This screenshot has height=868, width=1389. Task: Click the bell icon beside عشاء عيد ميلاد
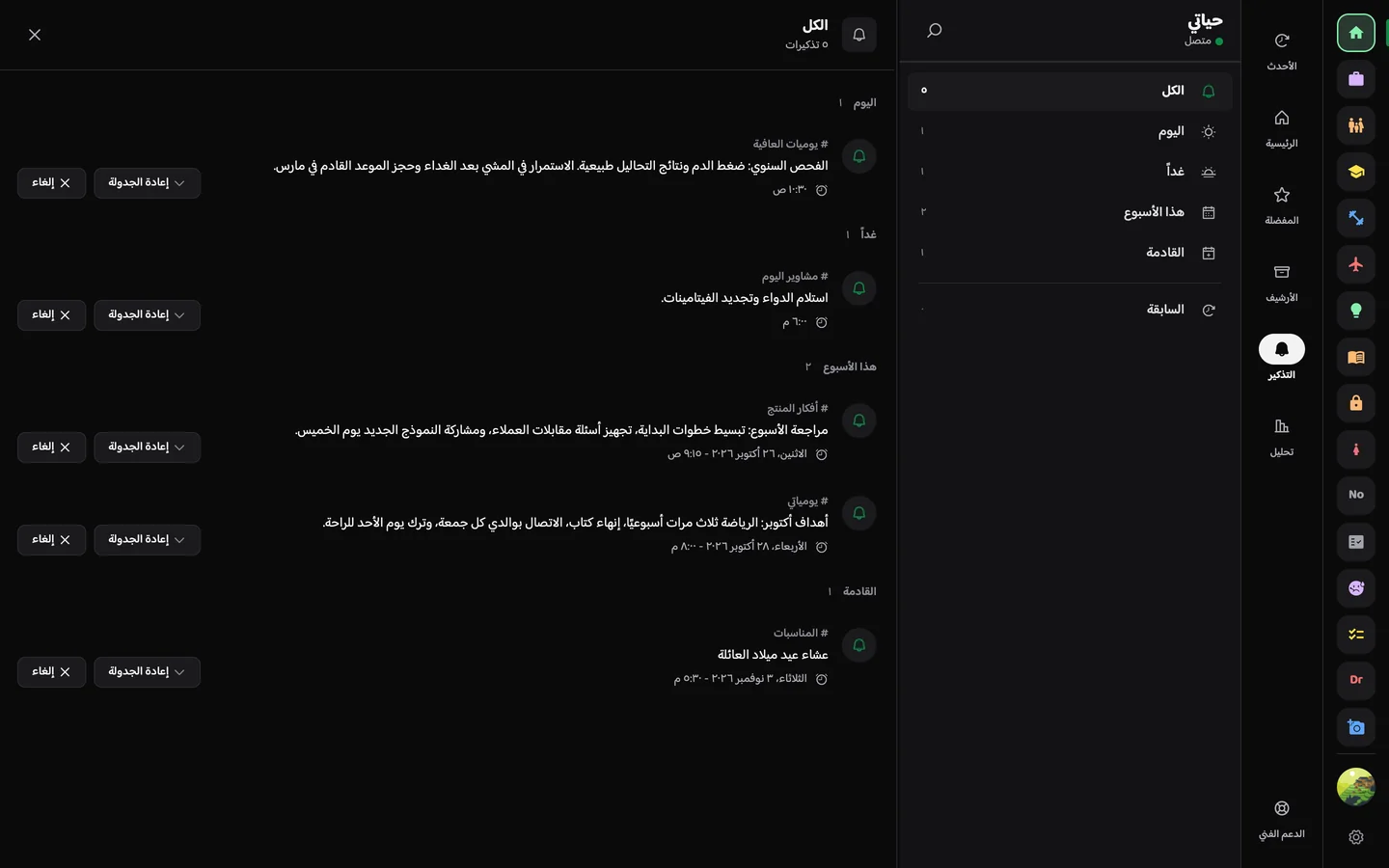pos(859,645)
